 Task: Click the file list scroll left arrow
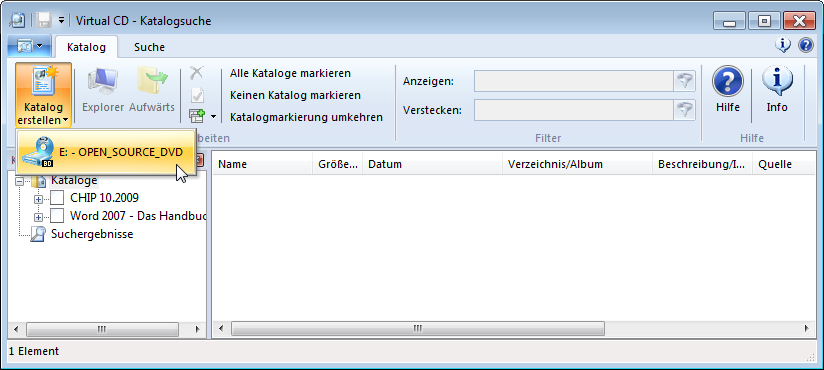click(221, 329)
